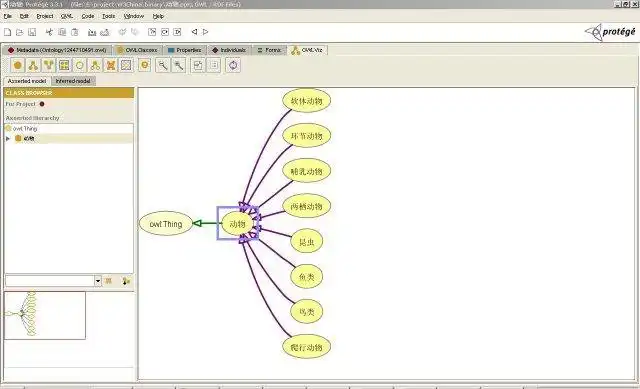The height and width of the screenshot is (389, 640).
Task: Click OWLViz Hide class circle icon
Action: [80, 65]
